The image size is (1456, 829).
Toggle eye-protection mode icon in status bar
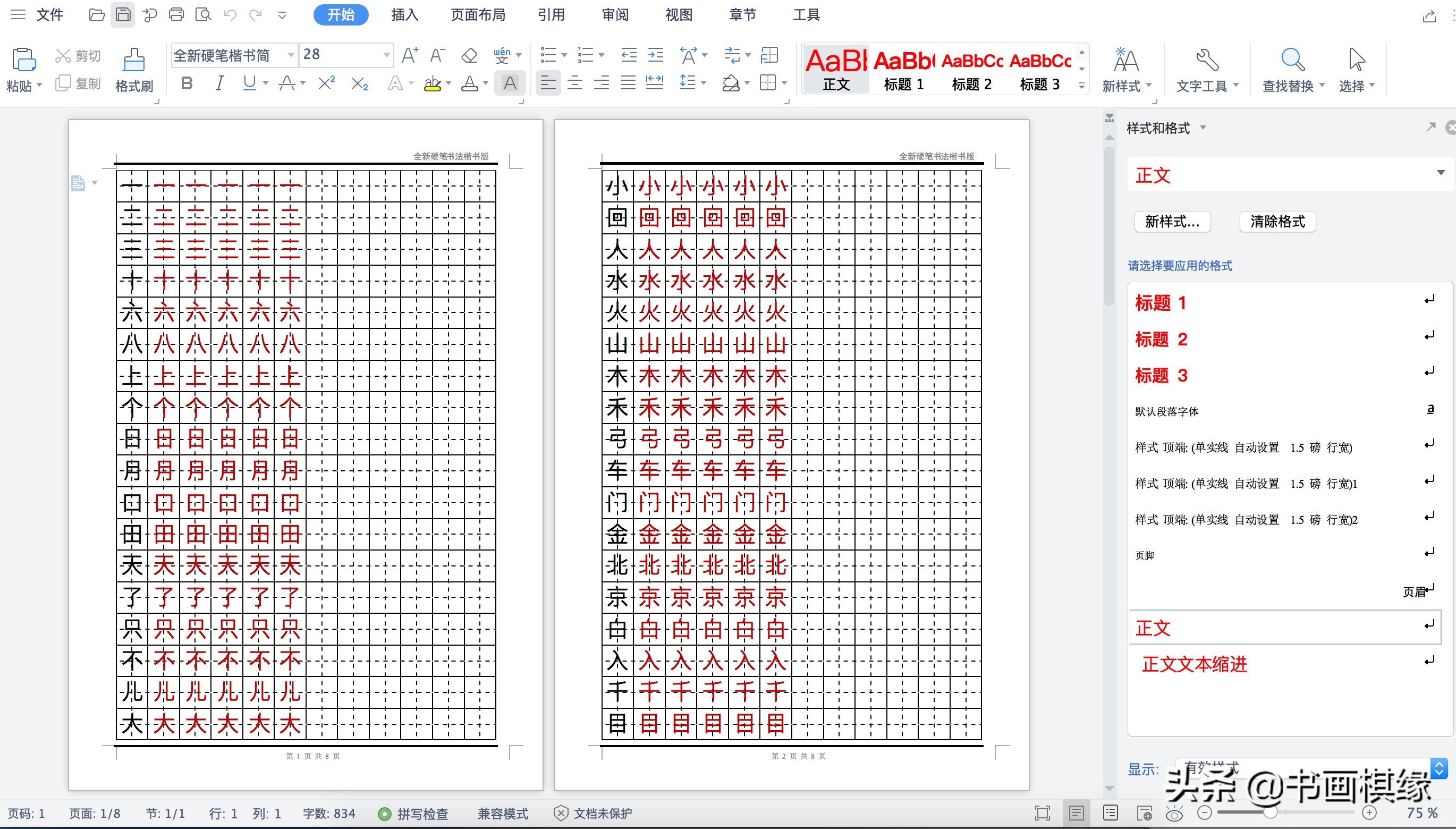pyautogui.click(x=1174, y=813)
